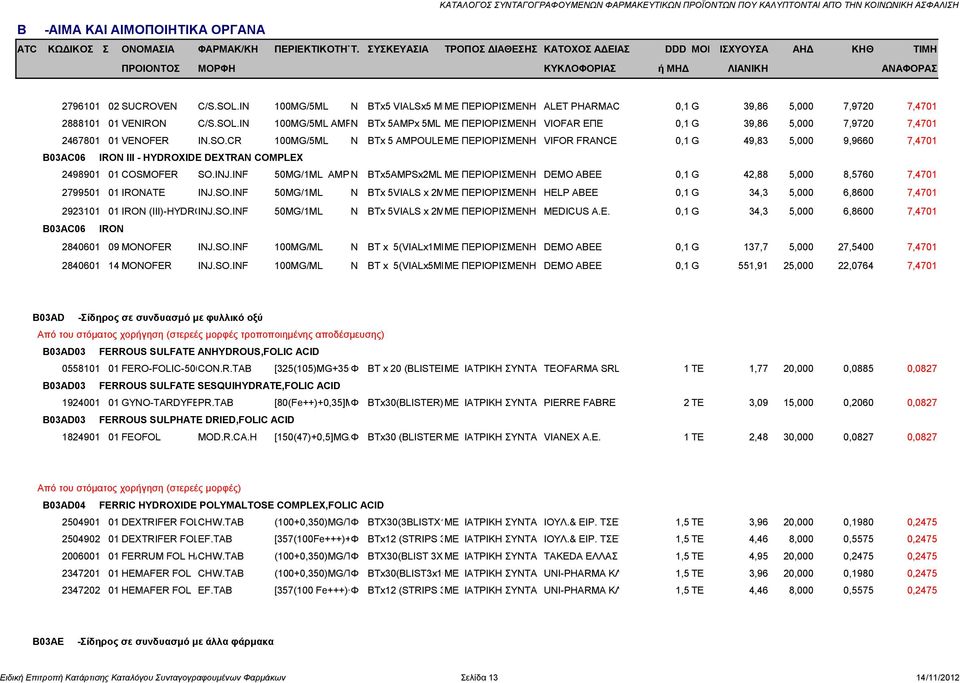Click the KHΘ value 27,5400
This screenshot has width=960, height=683.
[855, 247]
